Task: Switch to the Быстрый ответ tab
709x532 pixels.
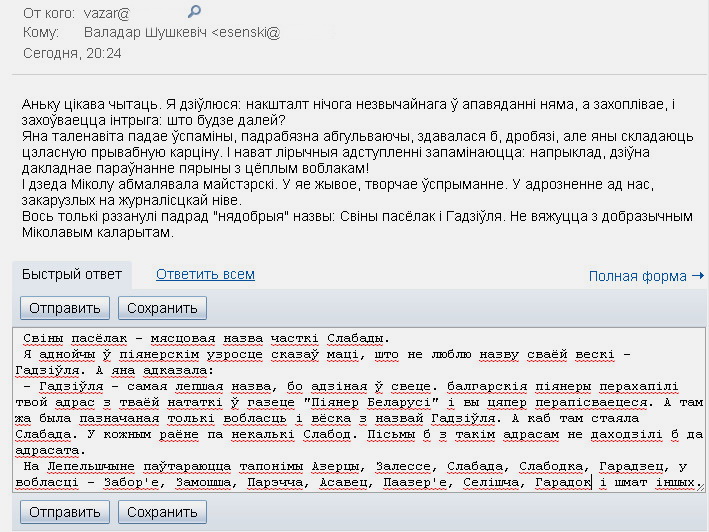Action: (x=72, y=274)
